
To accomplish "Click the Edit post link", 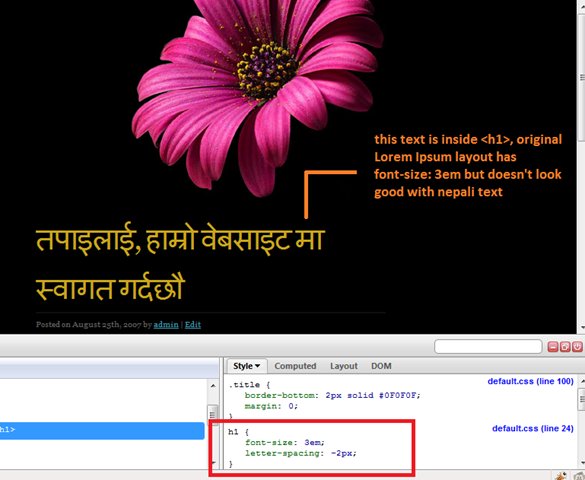I will point(193,324).
